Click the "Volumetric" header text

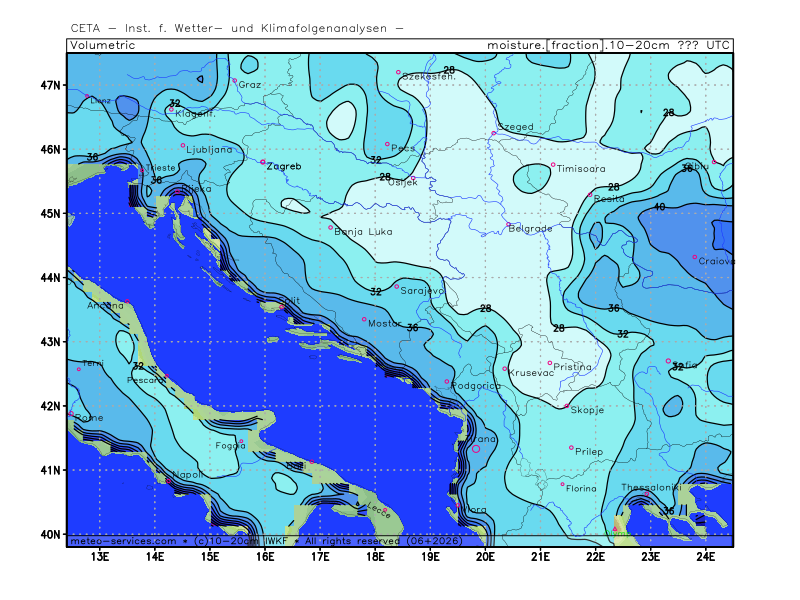tap(101, 46)
